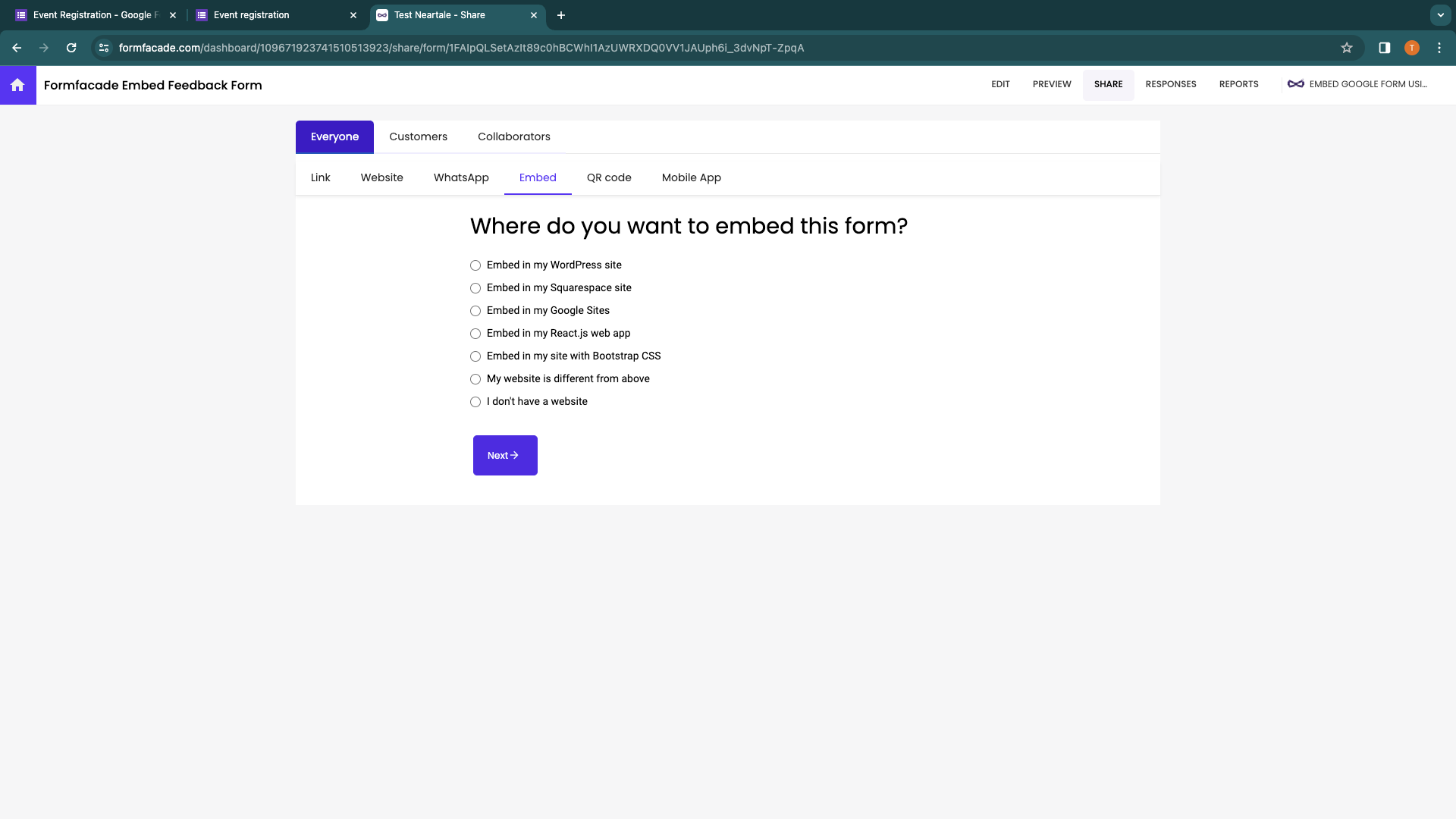This screenshot has width=1456, height=819.
Task: Click the Mobile App tab
Action: click(691, 177)
